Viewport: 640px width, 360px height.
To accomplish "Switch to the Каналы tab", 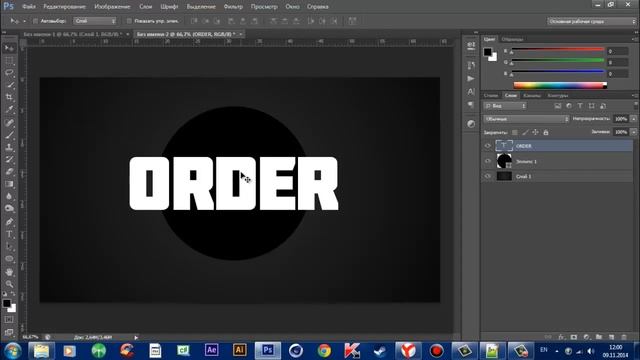I will (x=532, y=96).
